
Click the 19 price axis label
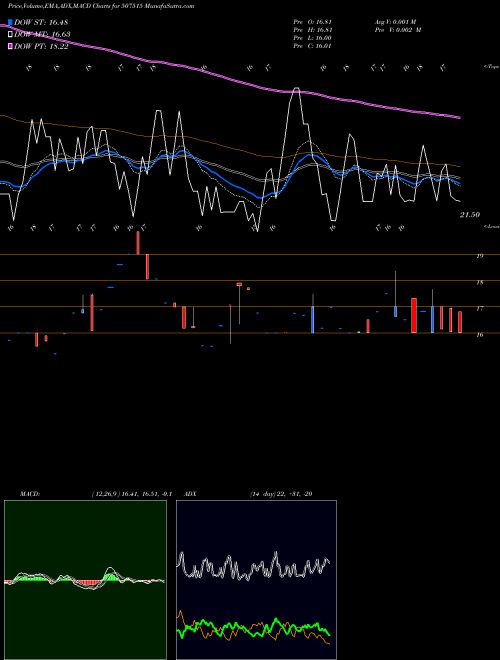coord(480,256)
